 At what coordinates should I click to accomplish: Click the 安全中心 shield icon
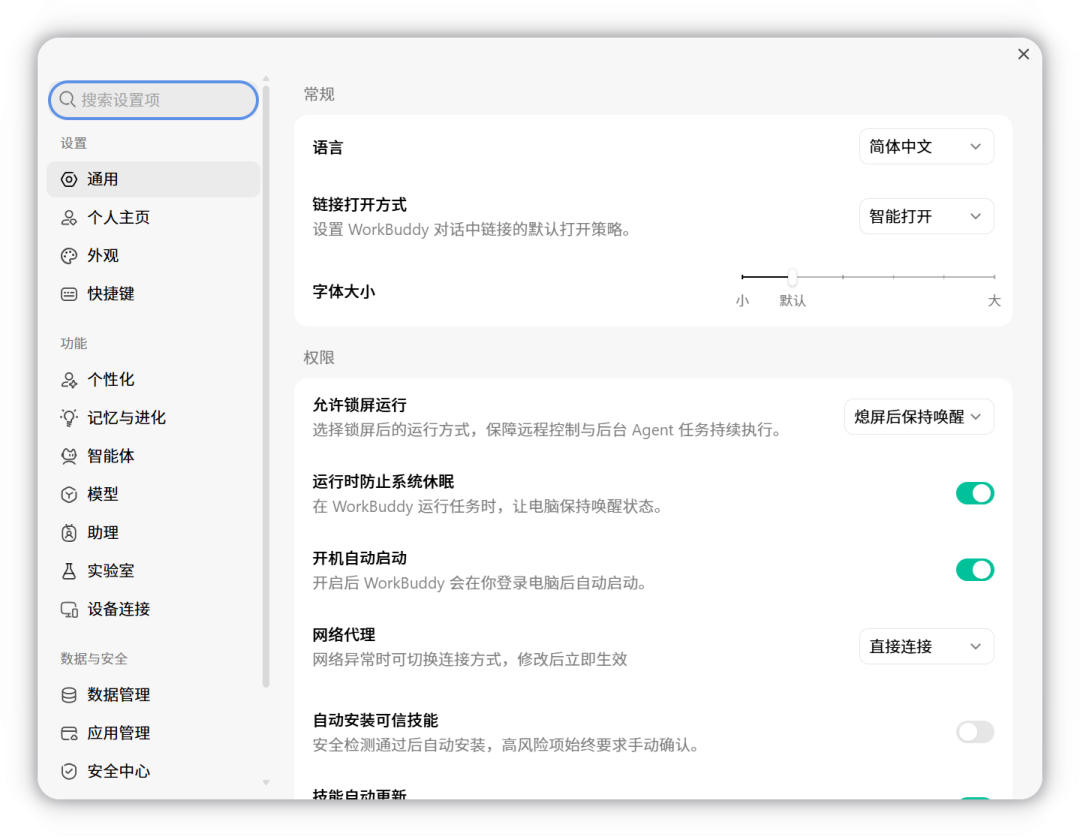click(x=69, y=772)
